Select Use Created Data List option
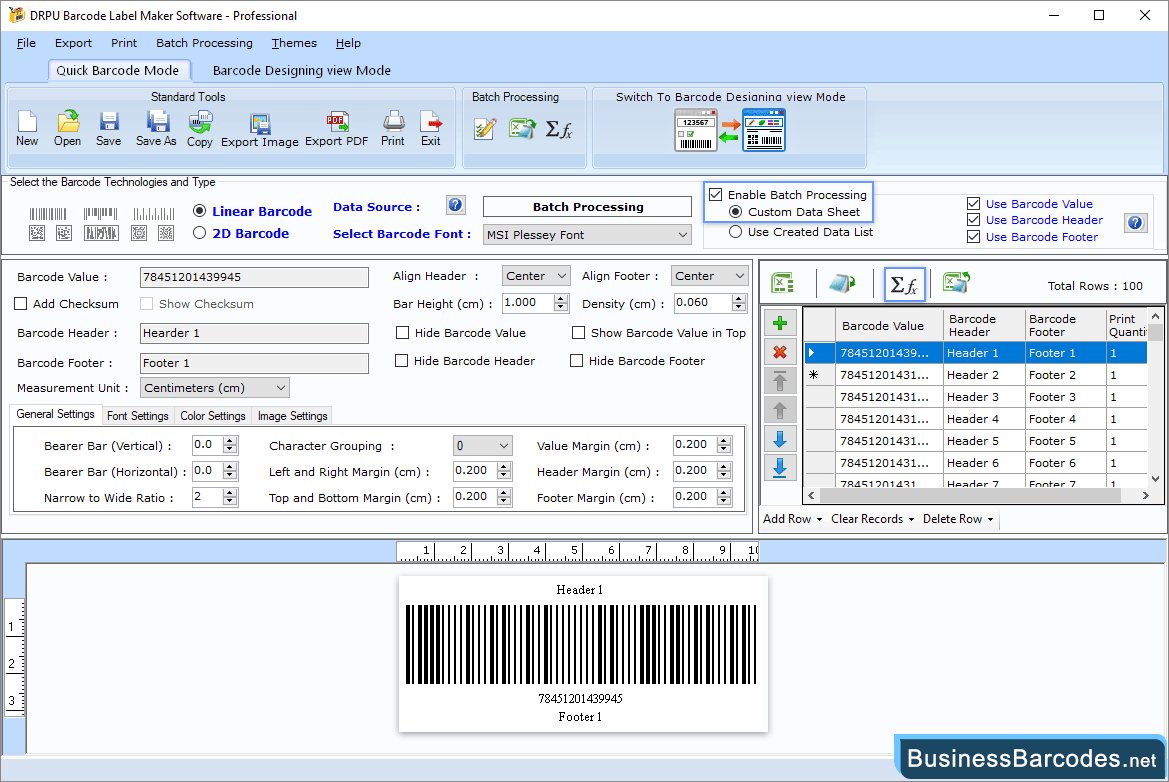The image size is (1169, 782). pyautogui.click(x=735, y=232)
